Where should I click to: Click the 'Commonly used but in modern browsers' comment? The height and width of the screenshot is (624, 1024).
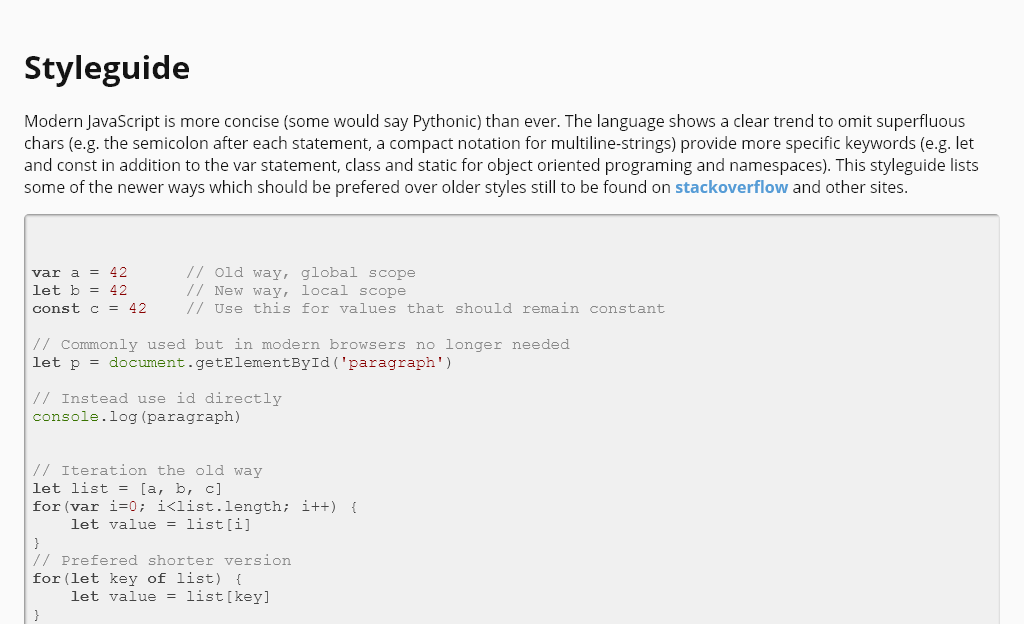click(x=301, y=345)
